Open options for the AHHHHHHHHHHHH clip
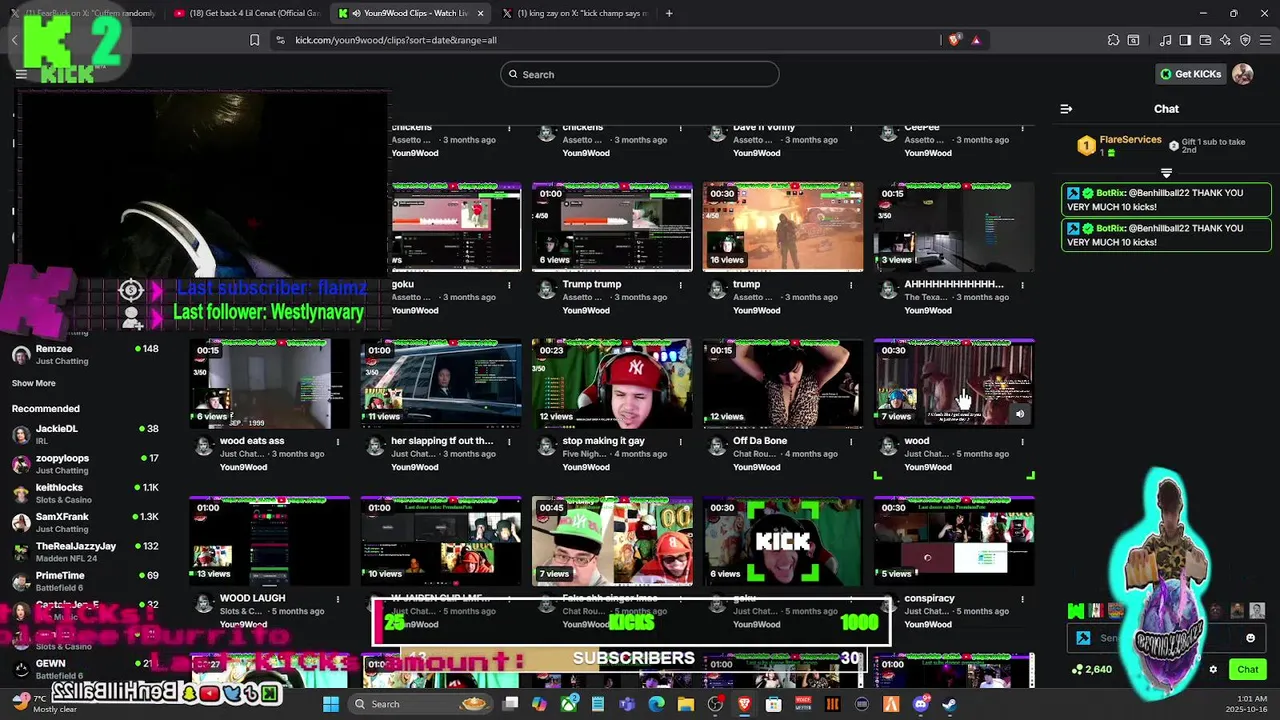The width and height of the screenshot is (1280, 720). (x=1022, y=285)
